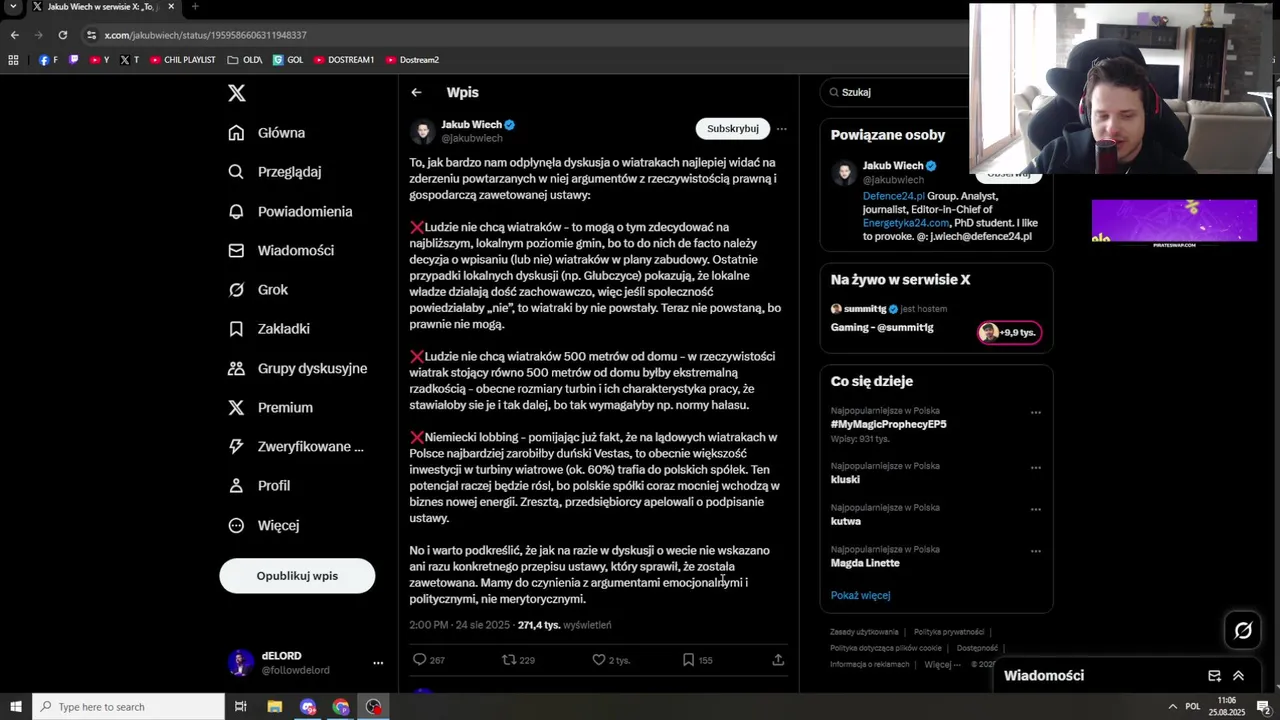Expand the Wiadomości drawer
The image size is (1280, 720).
[x=1238, y=676]
